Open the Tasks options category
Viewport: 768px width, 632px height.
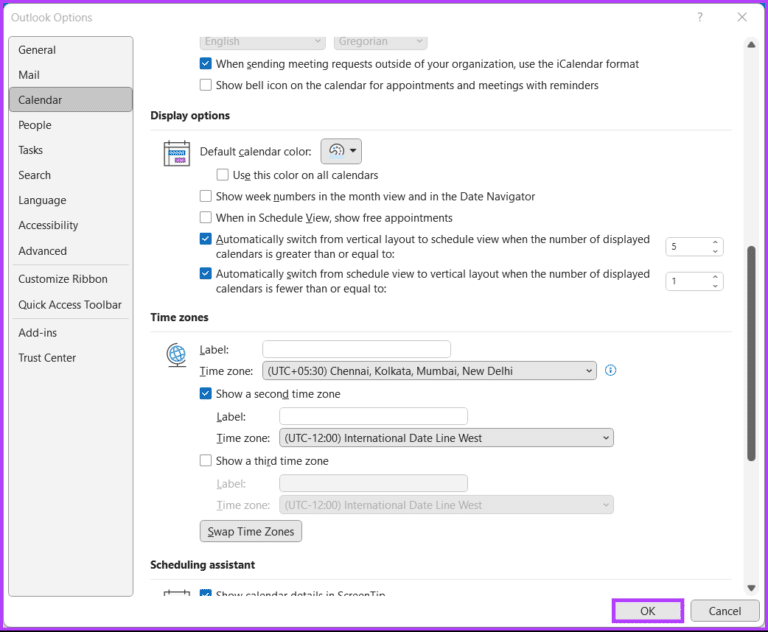pyautogui.click(x=71, y=150)
